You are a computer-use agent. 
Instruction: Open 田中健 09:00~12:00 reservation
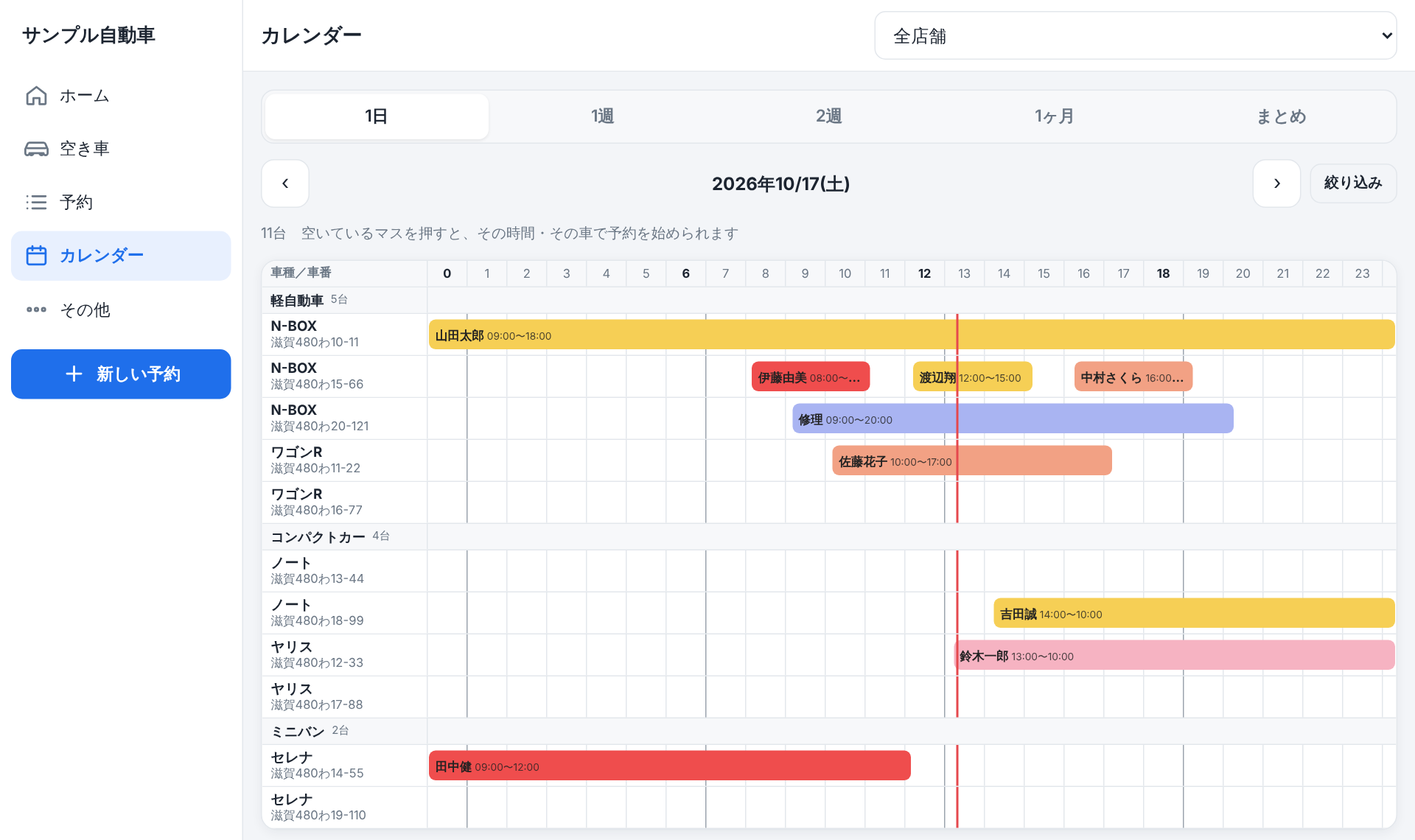pos(670,766)
